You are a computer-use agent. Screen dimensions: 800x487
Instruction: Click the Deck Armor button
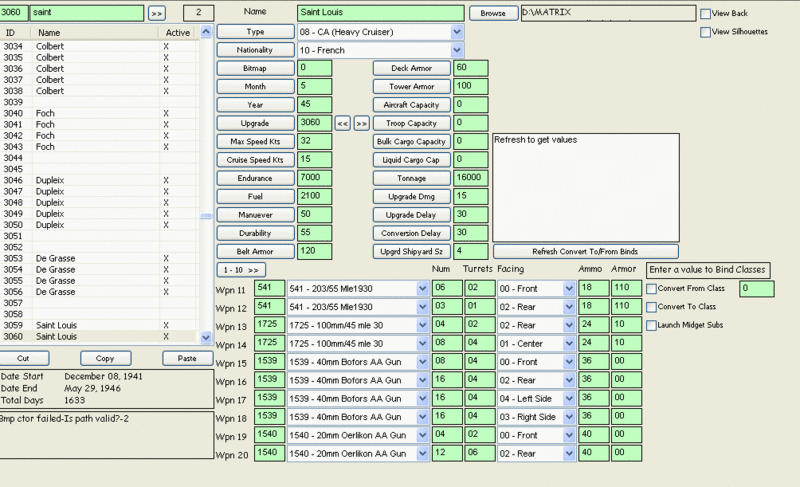pyautogui.click(x=412, y=68)
